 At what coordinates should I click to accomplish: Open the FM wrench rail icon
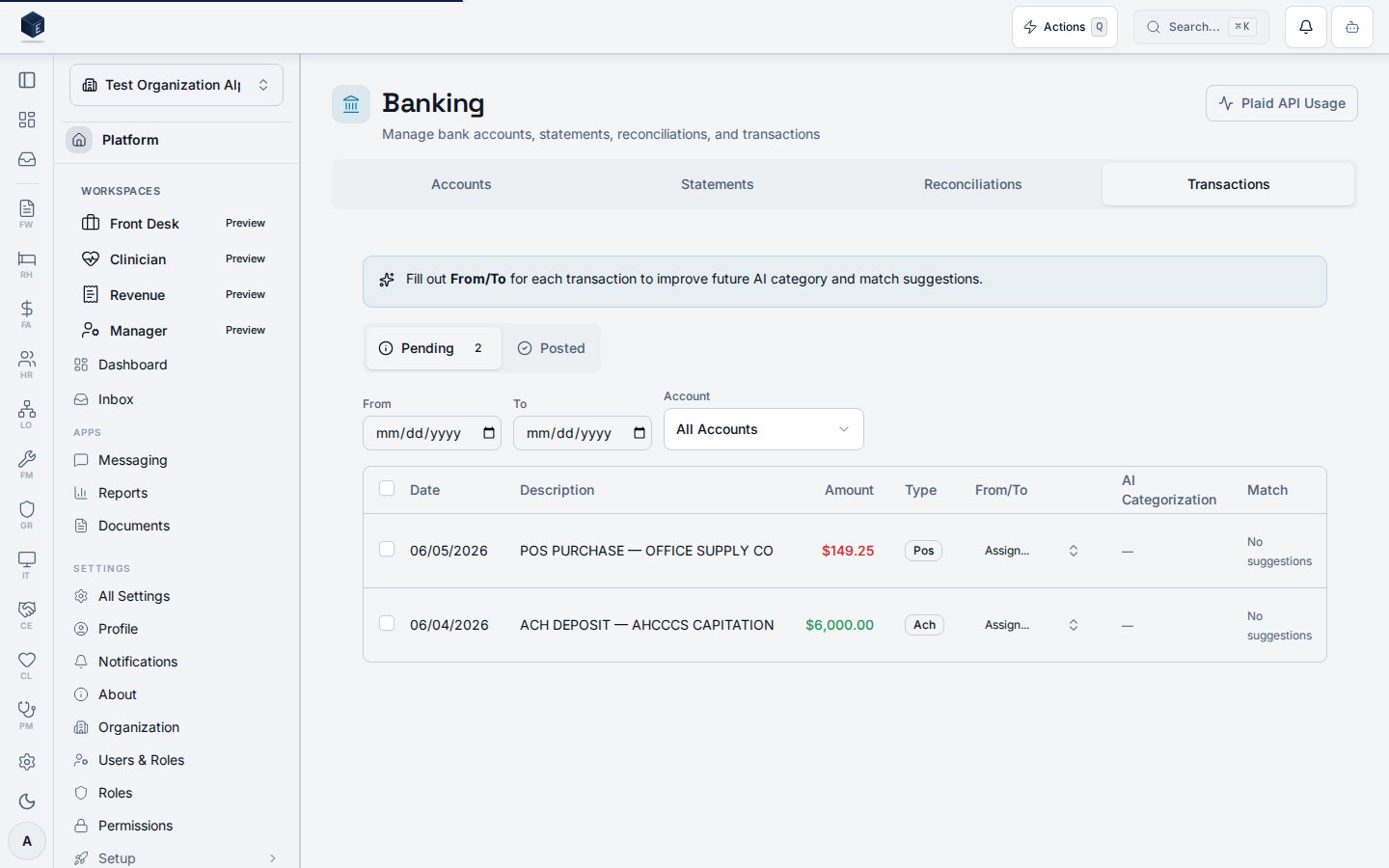pyautogui.click(x=27, y=464)
